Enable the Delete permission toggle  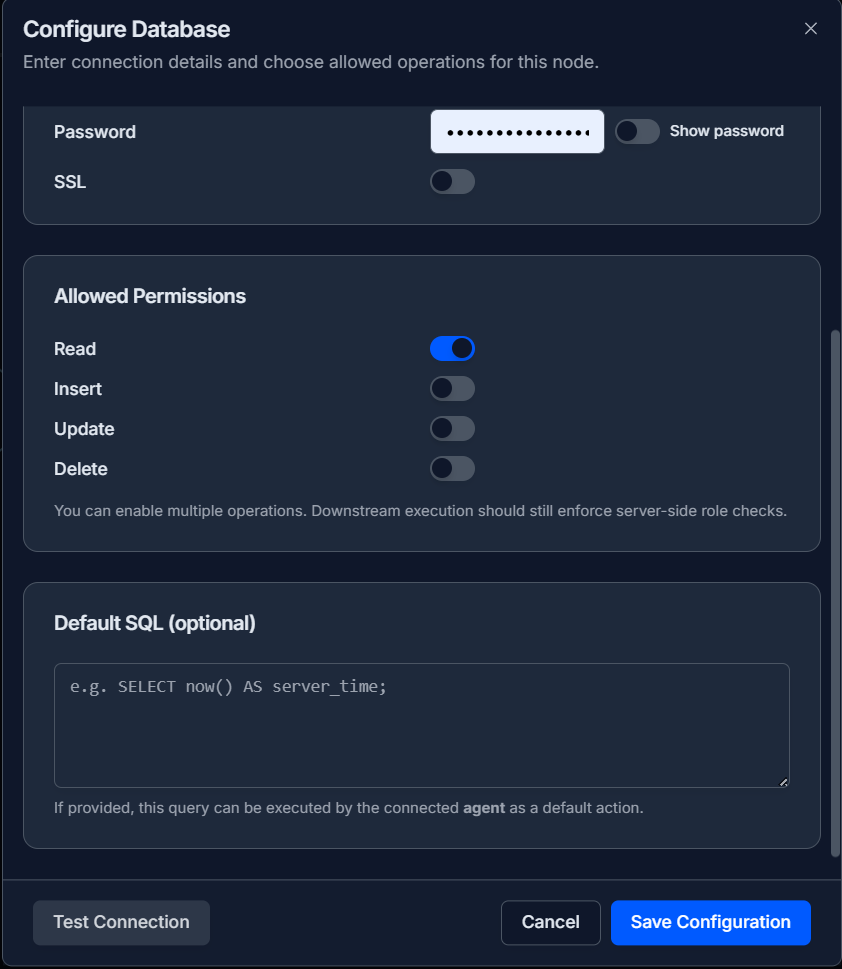click(x=452, y=468)
